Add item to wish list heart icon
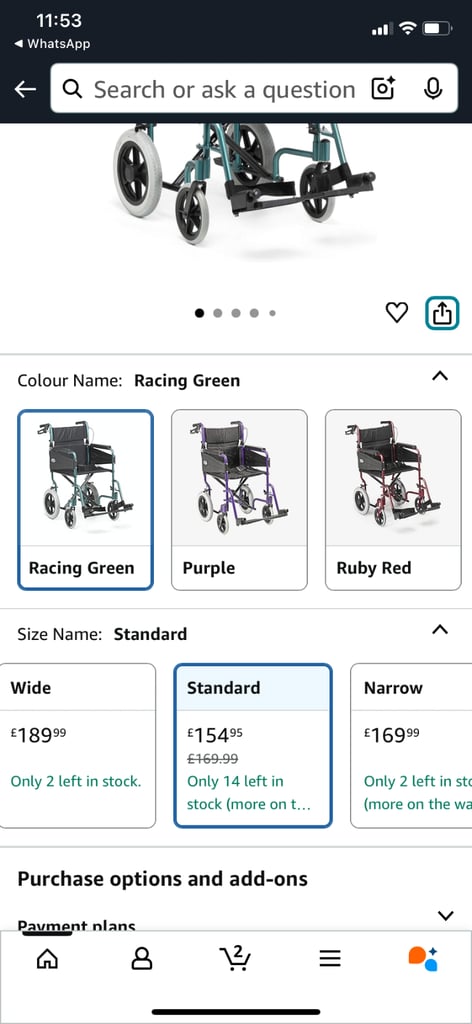The width and height of the screenshot is (472, 1024). point(396,313)
